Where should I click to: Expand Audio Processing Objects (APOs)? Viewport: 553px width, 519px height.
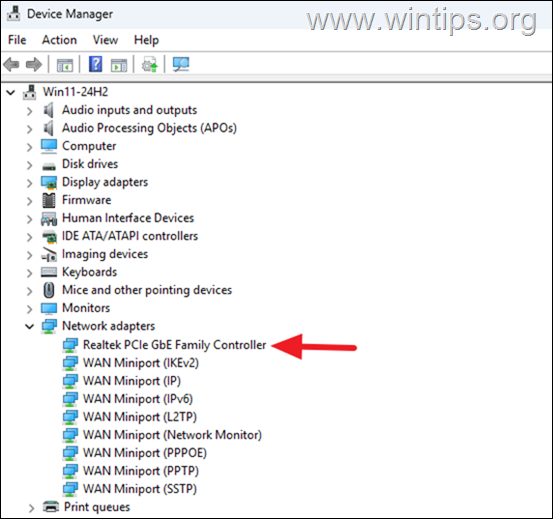[30, 129]
